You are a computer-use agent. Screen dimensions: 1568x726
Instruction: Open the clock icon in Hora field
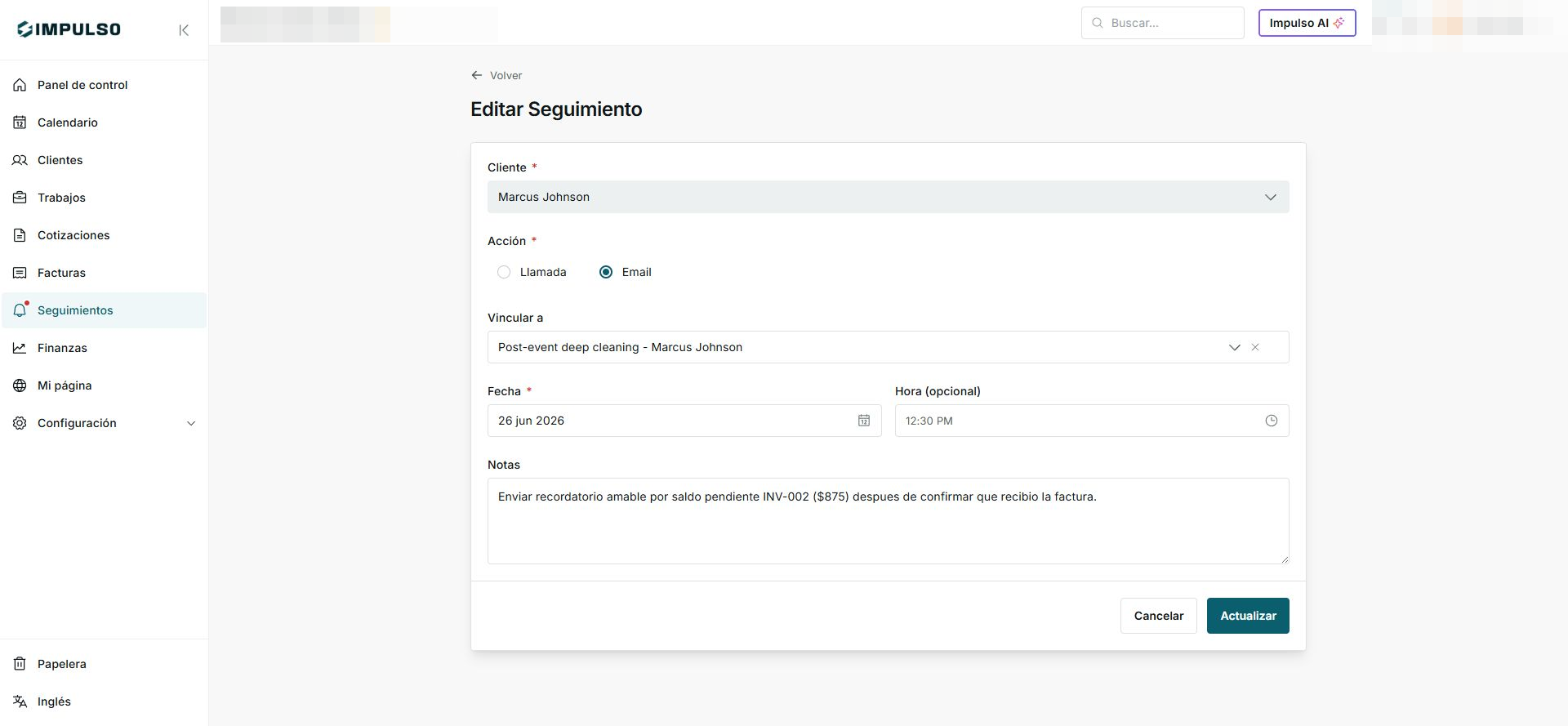1271,421
